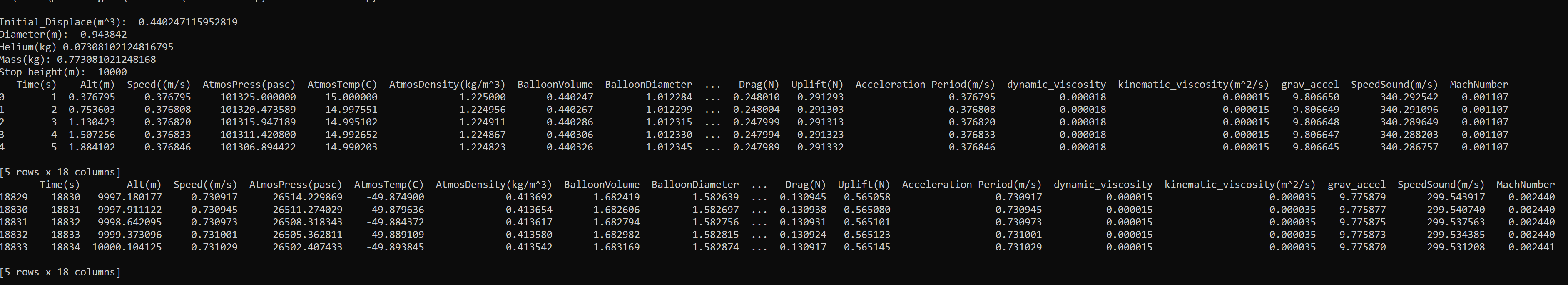This screenshot has height=285, width=1568.
Task: Click the last '[5 rows x 18 columns]' text
Action: pos(60,272)
